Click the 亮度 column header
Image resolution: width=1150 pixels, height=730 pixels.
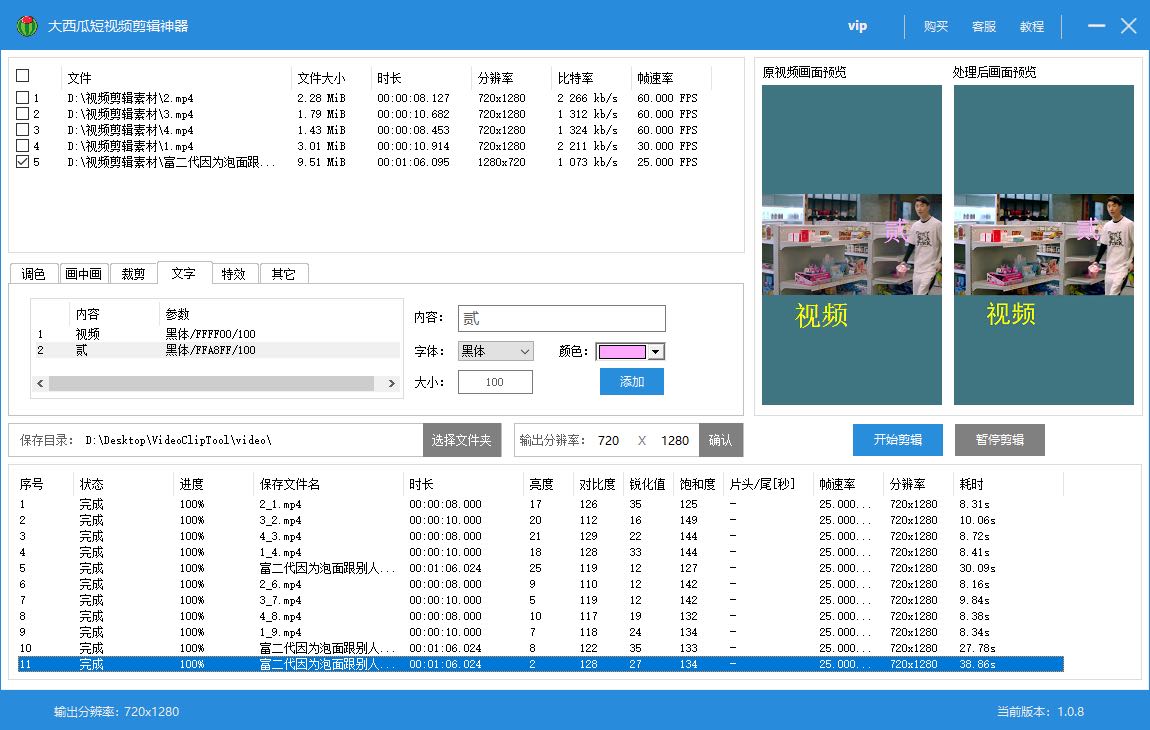point(541,484)
